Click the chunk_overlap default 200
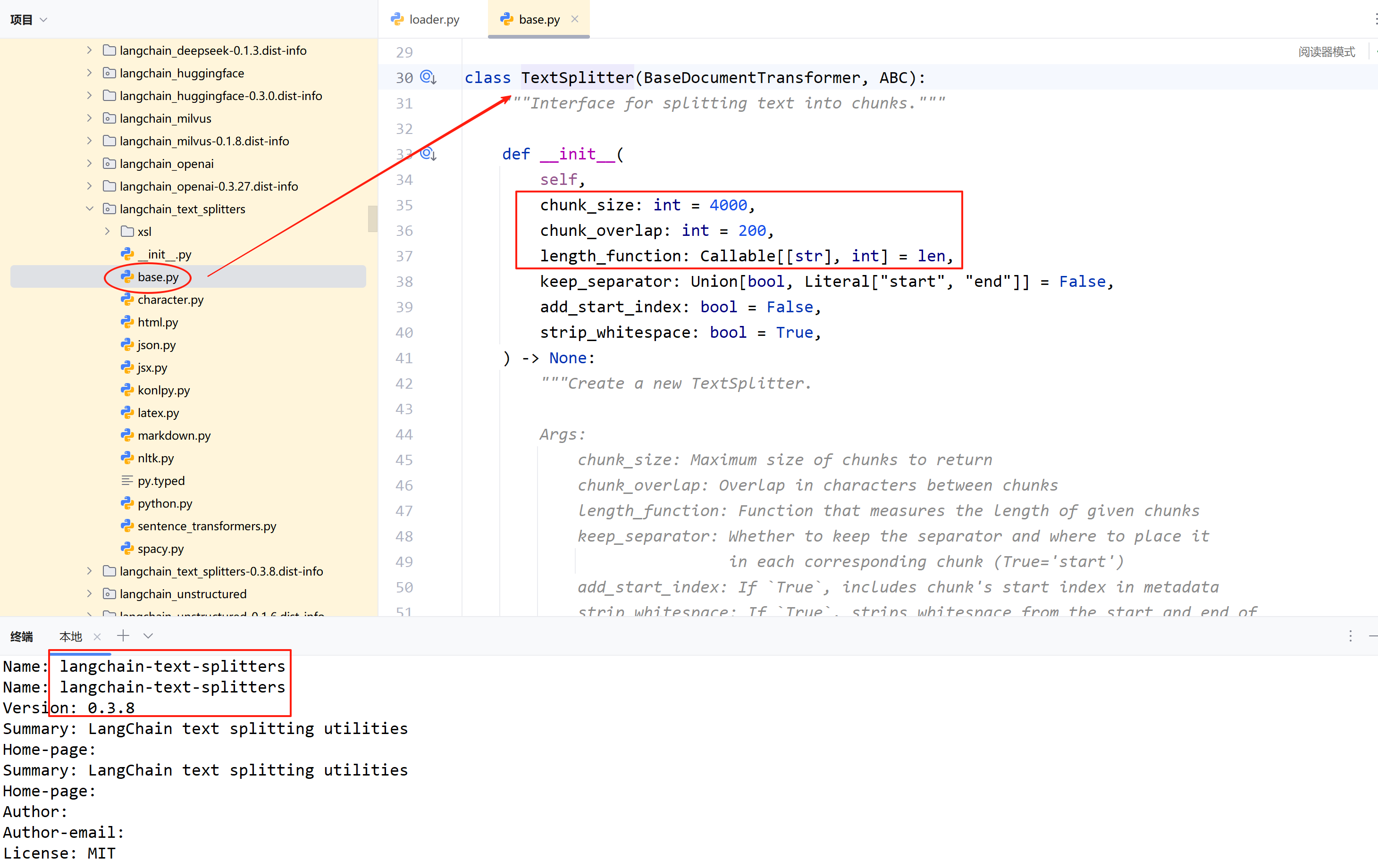Screen dimensions: 1378x868 (752, 231)
